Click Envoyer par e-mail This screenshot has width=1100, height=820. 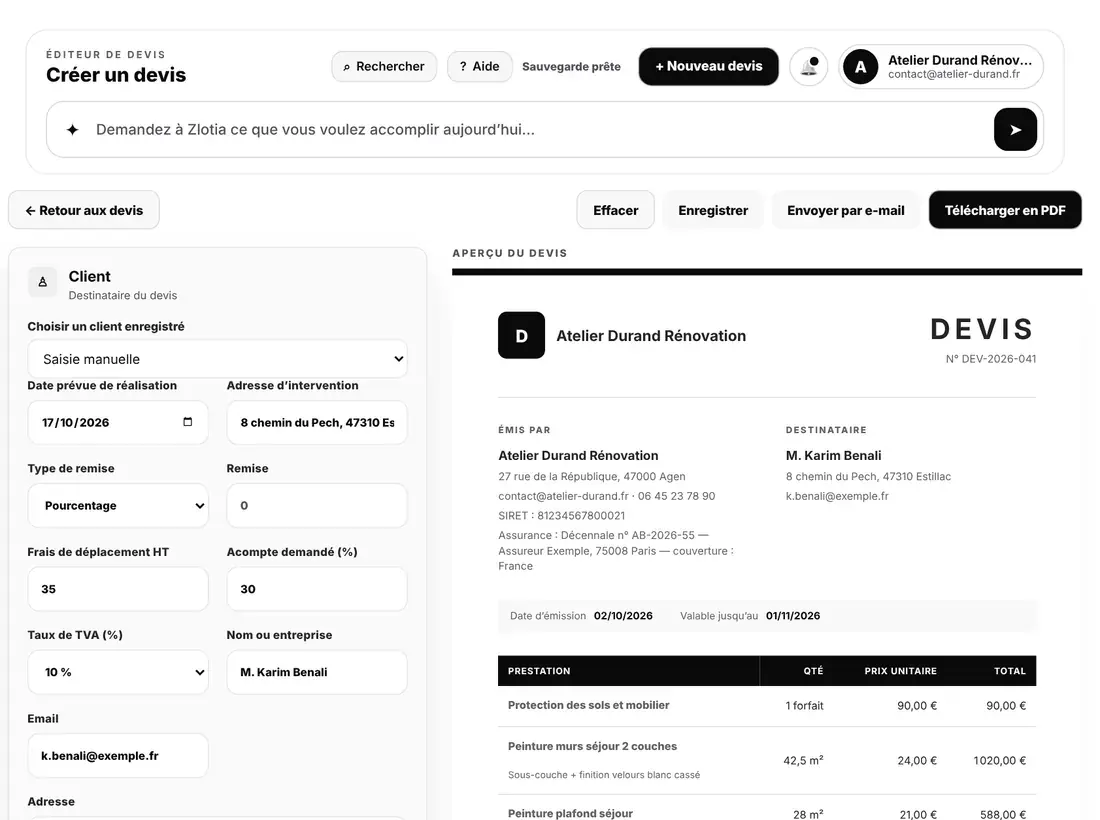pyautogui.click(x=845, y=210)
